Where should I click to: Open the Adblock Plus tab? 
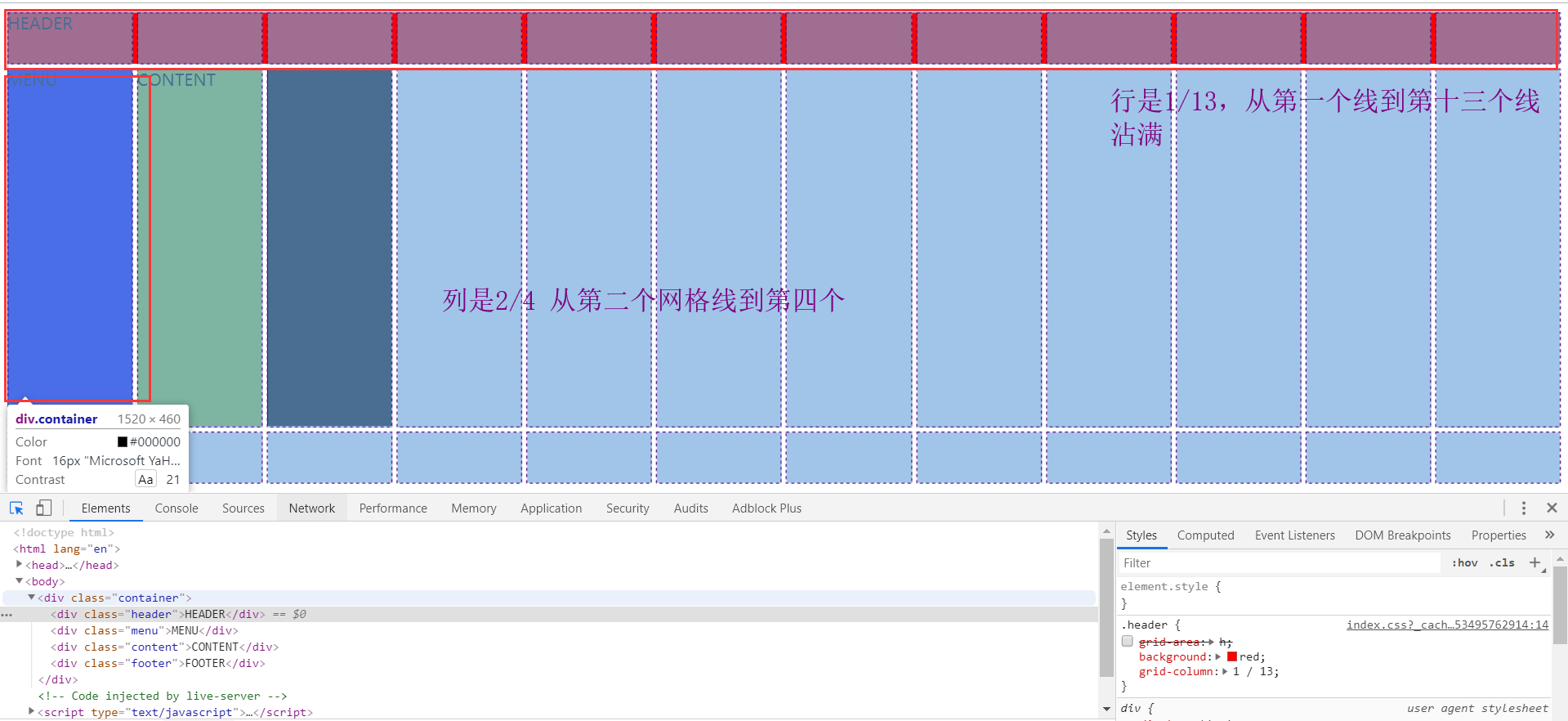(x=766, y=508)
